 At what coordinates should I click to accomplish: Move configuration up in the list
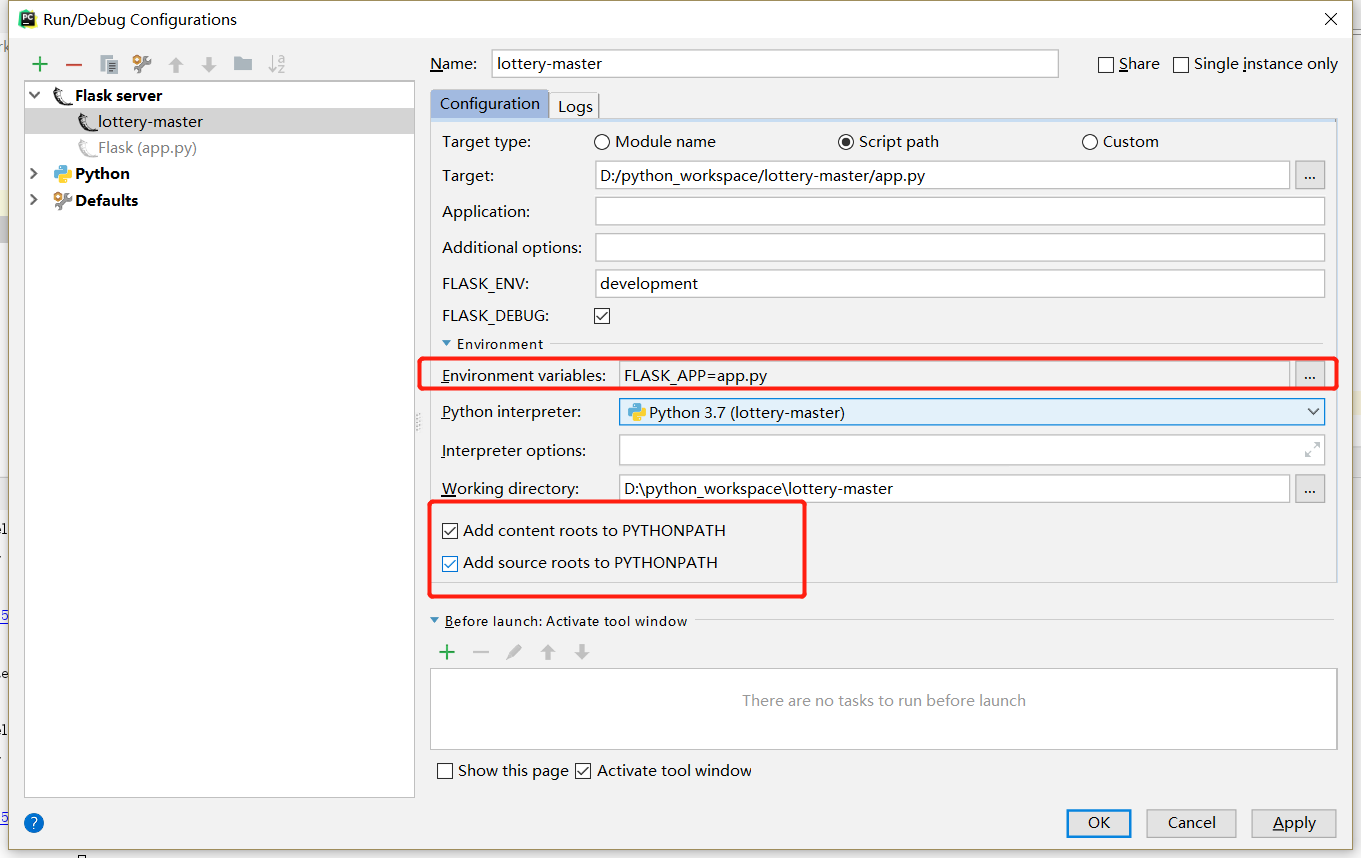[x=176, y=65]
